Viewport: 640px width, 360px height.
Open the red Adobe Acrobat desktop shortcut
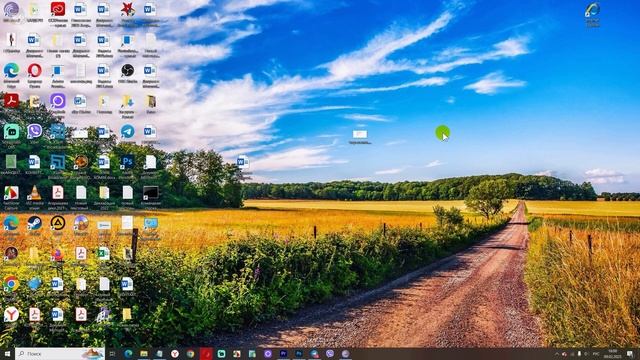[x=11, y=100]
